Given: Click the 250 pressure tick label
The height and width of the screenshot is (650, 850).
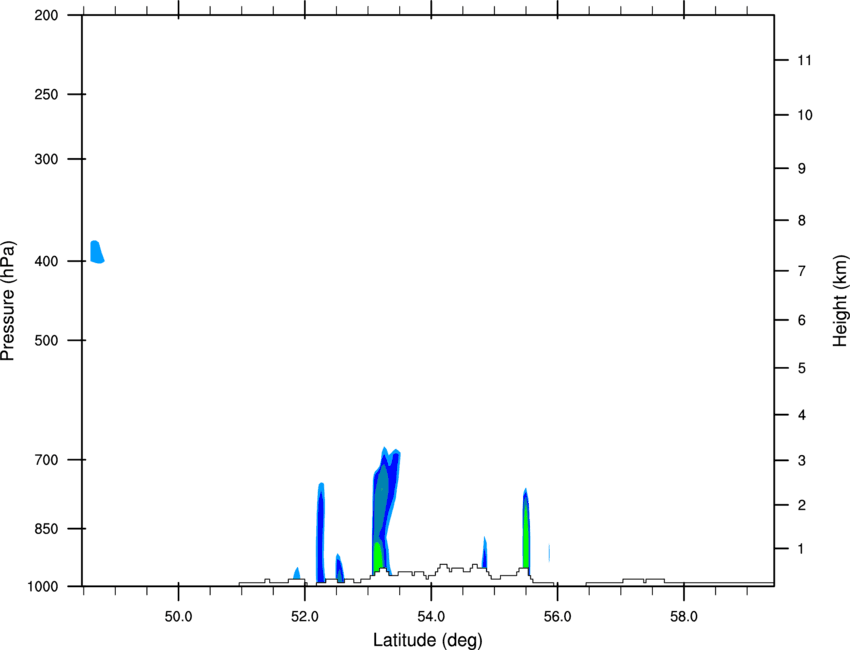Looking at the screenshot, I should [x=46, y=94].
